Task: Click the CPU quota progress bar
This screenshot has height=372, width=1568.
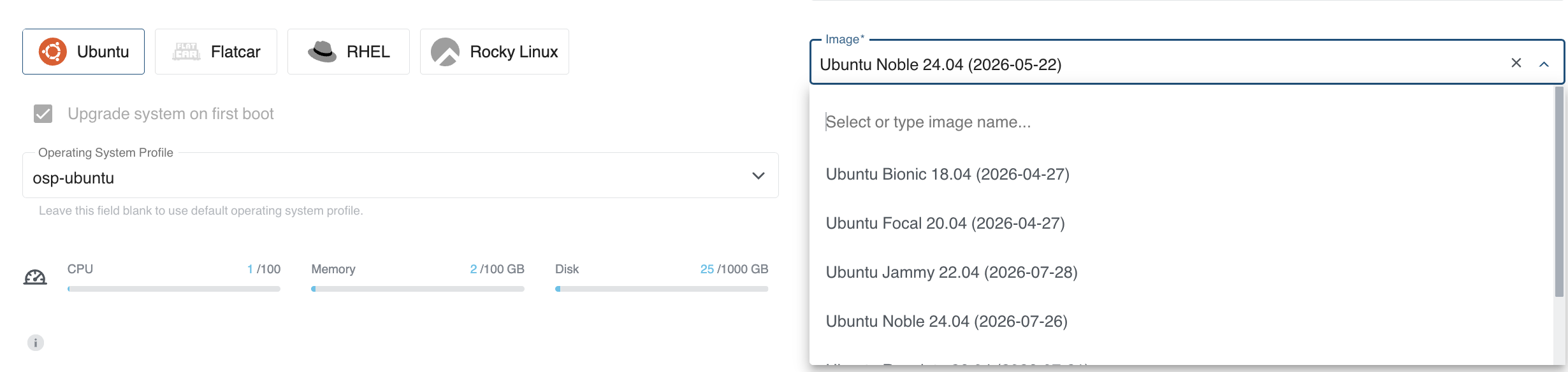Action: click(x=174, y=289)
